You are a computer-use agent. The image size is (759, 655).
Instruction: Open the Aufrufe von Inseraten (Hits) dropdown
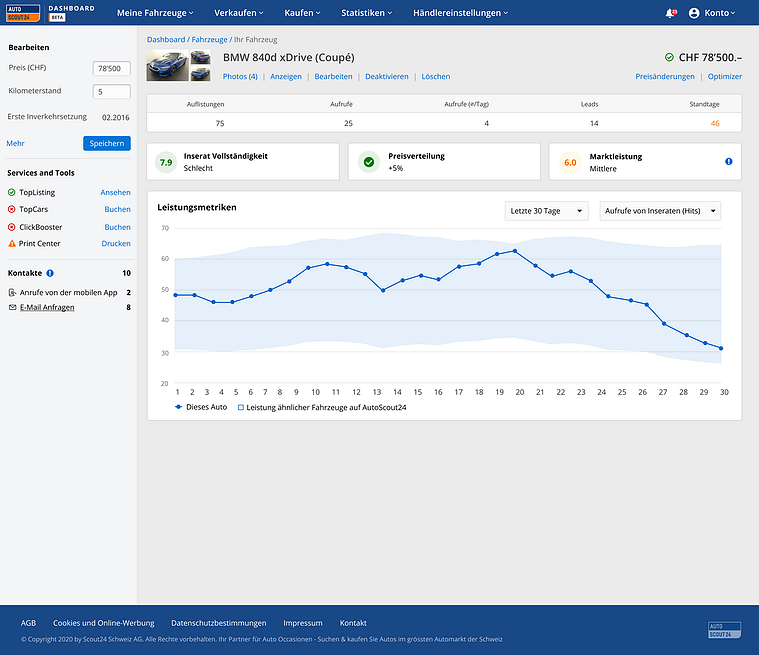tap(660, 211)
